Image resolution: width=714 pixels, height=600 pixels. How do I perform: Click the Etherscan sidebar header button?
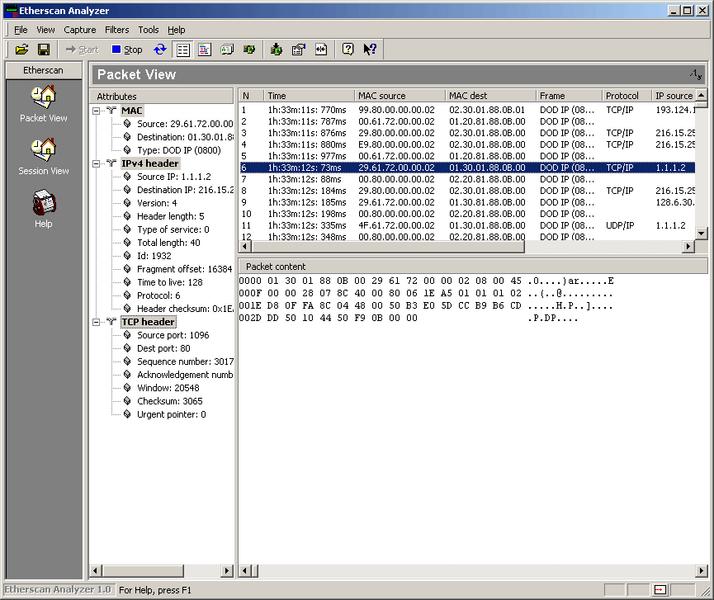pos(43,70)
